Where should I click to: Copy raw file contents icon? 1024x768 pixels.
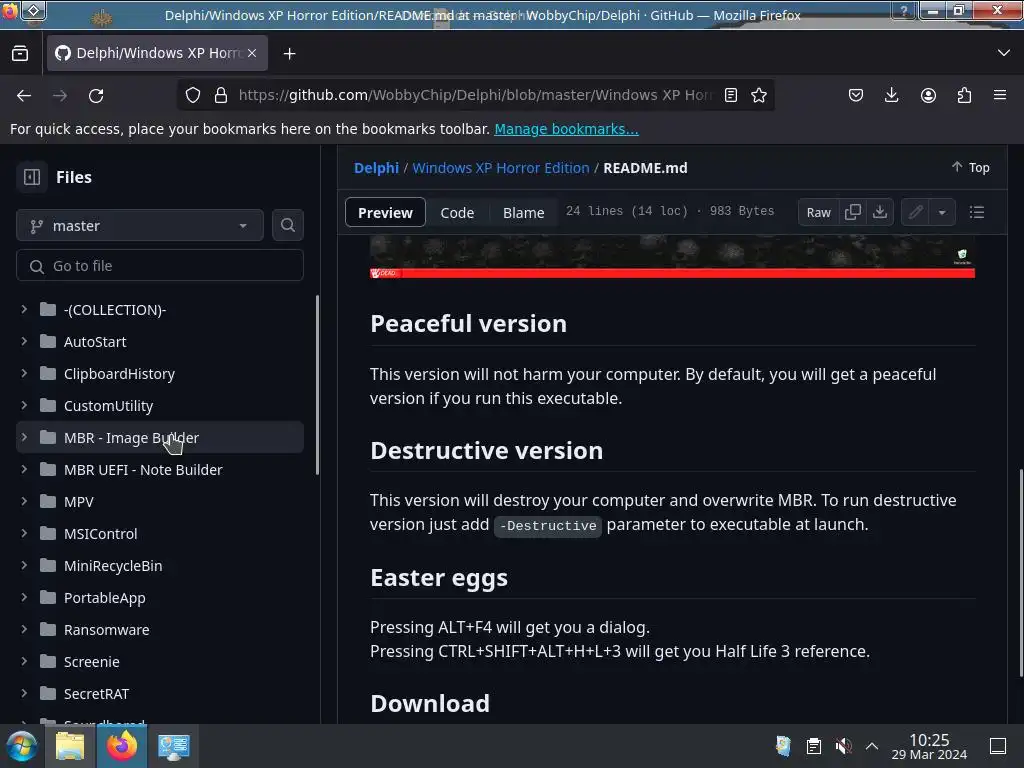click(x=852, y=212)
